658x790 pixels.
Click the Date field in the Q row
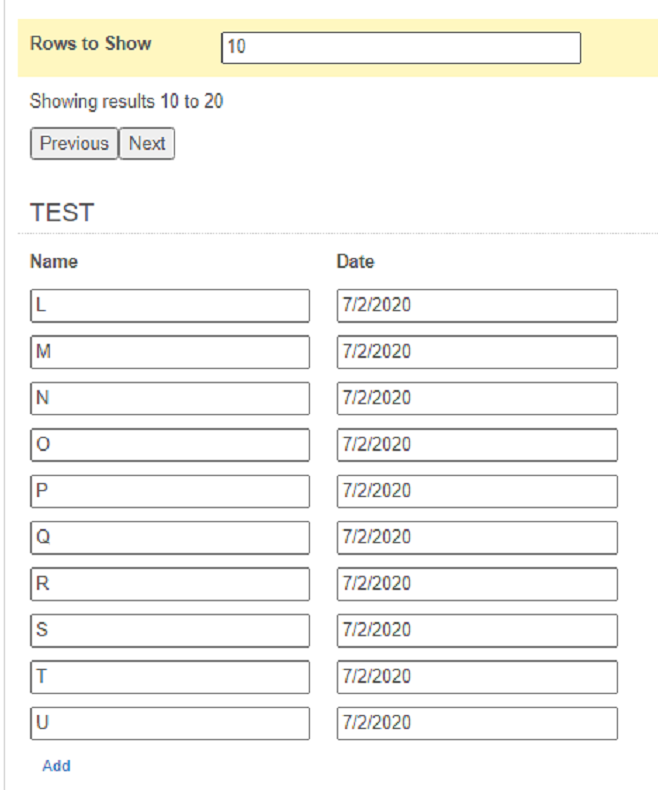click(x=477, y=538)
